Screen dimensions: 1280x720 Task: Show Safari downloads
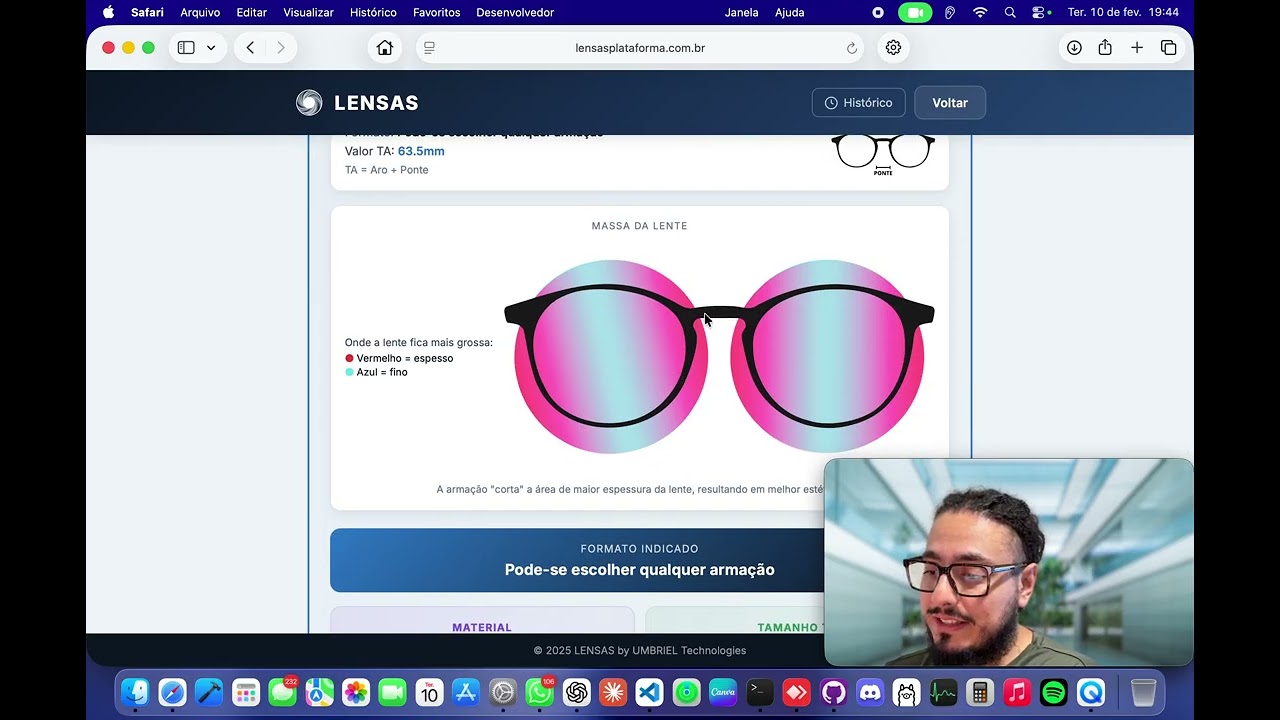click(x=1074, y=48)
